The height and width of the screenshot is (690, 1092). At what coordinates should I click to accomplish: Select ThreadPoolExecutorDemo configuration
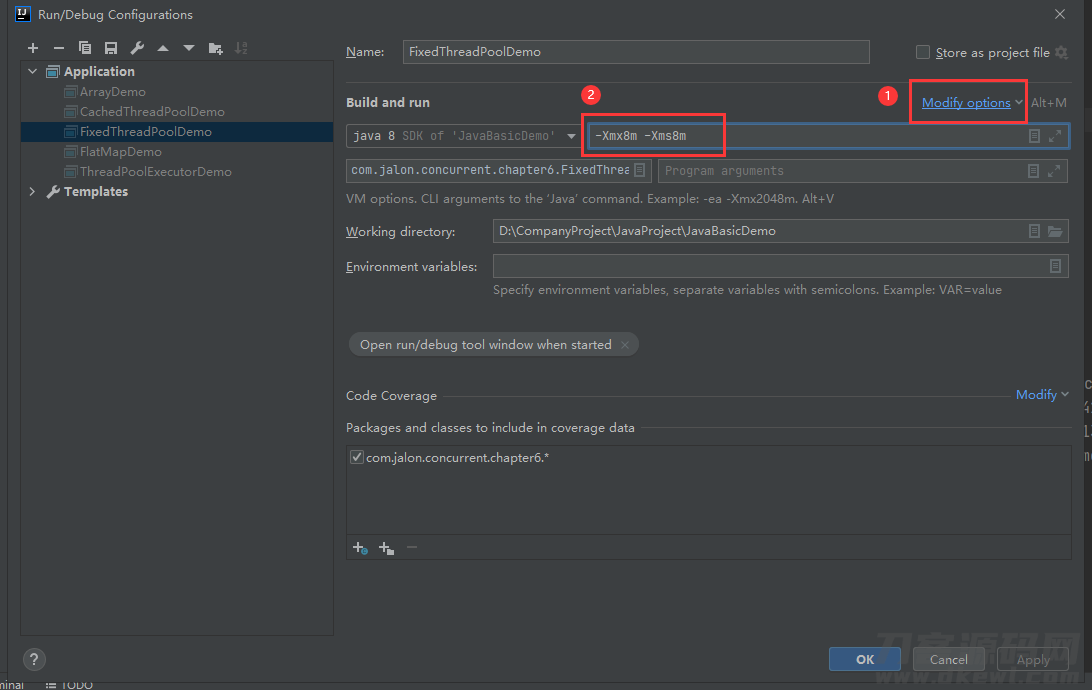click(155, 171)
